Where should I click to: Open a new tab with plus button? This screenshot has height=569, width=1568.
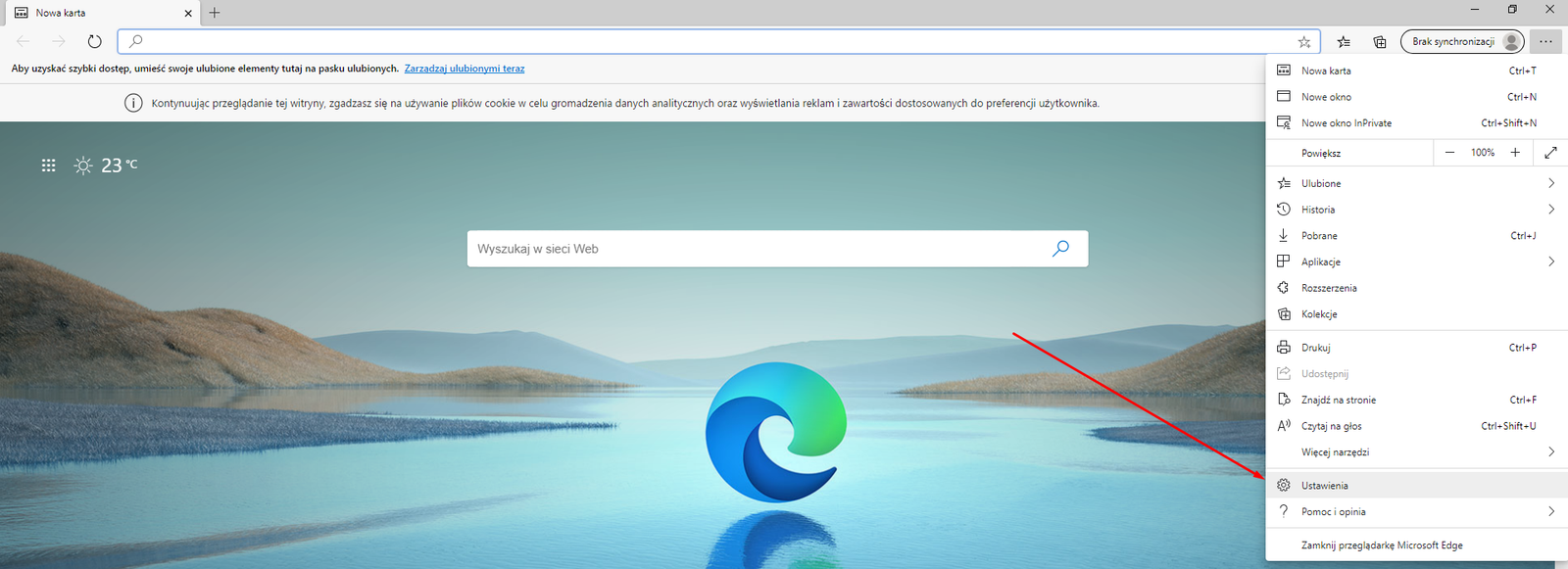pos(215,13)
